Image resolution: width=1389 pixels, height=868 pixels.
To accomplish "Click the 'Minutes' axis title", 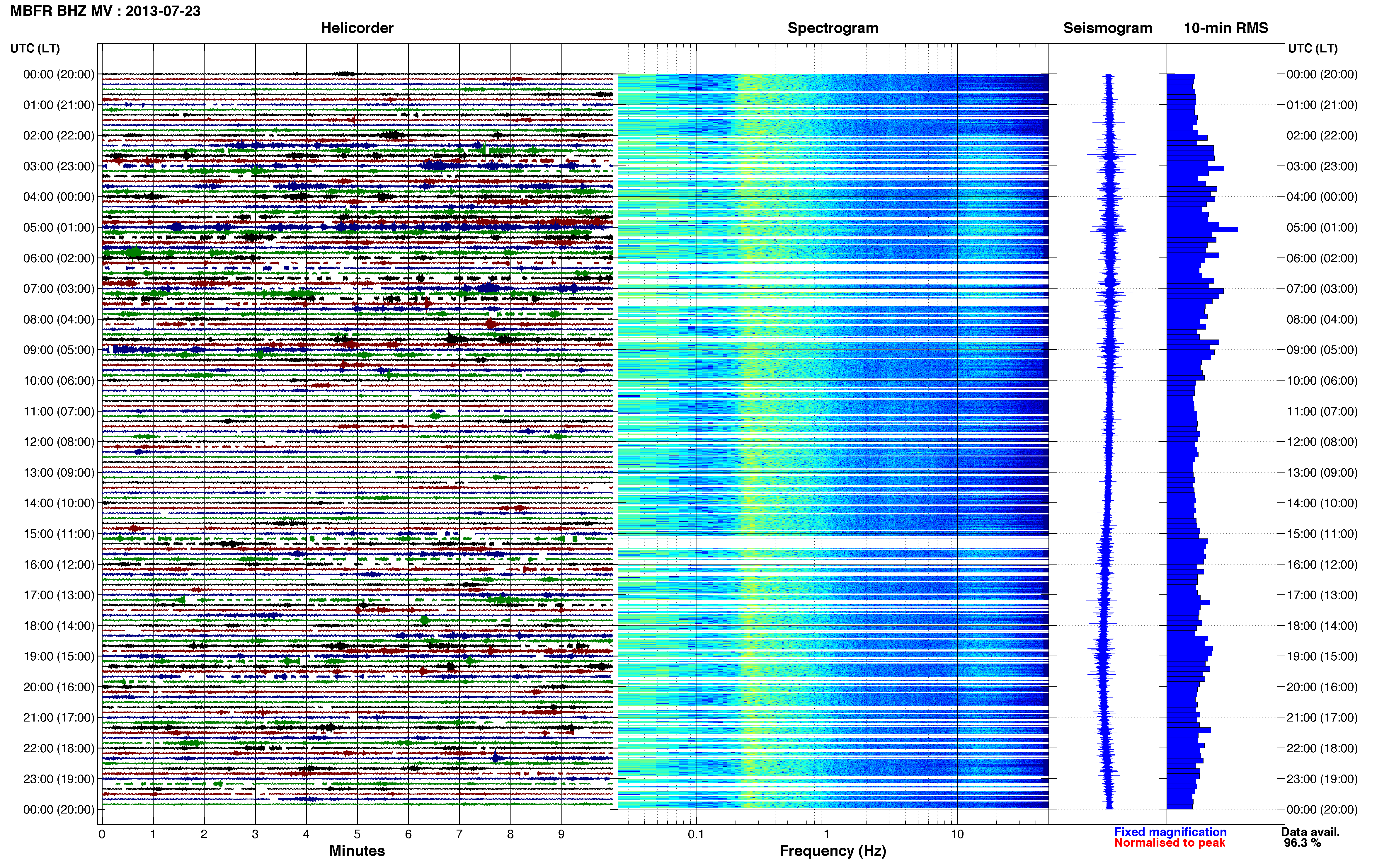I will pyautogui.click(x=357, y=851).
